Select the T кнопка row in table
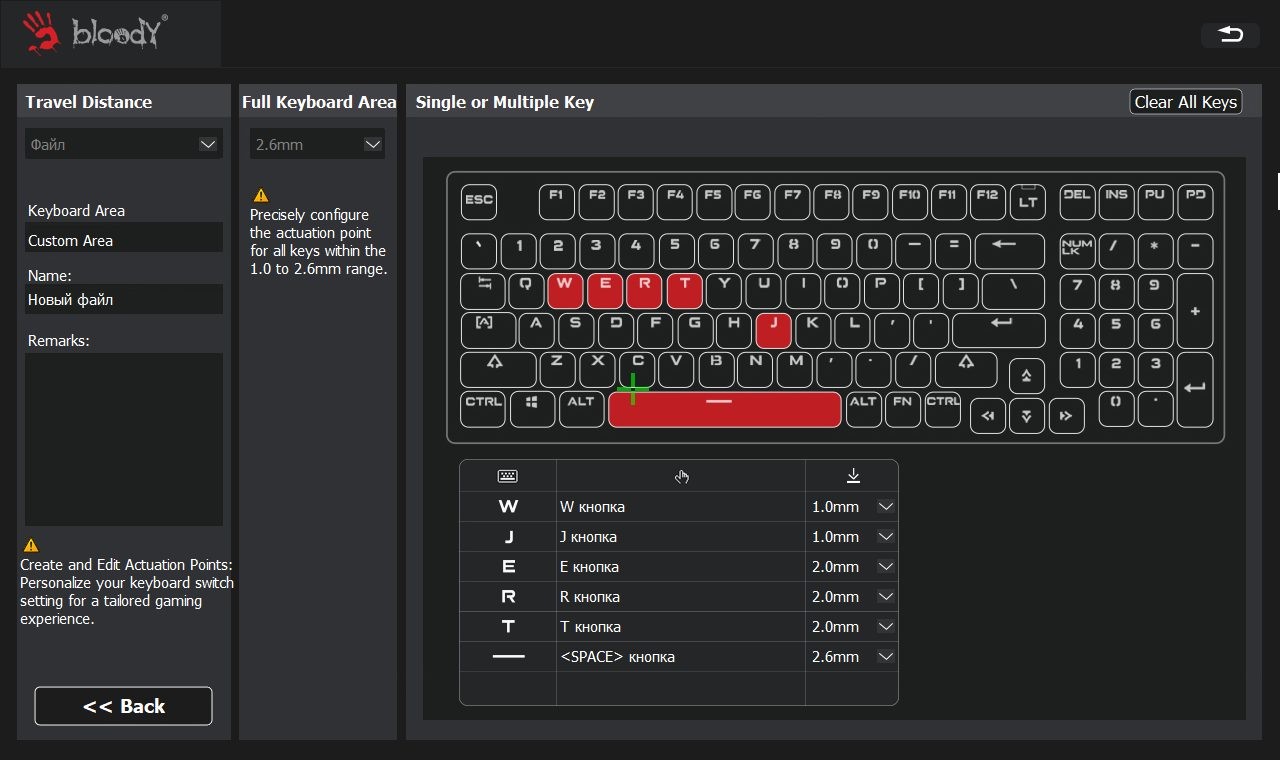Image resolution: width=1280 pixels, height=760 pixels. tap(680, 627)
